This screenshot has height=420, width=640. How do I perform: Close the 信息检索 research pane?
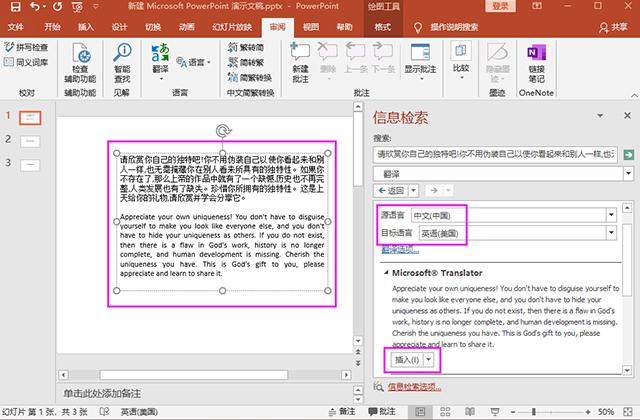click(x=627, y=116)
